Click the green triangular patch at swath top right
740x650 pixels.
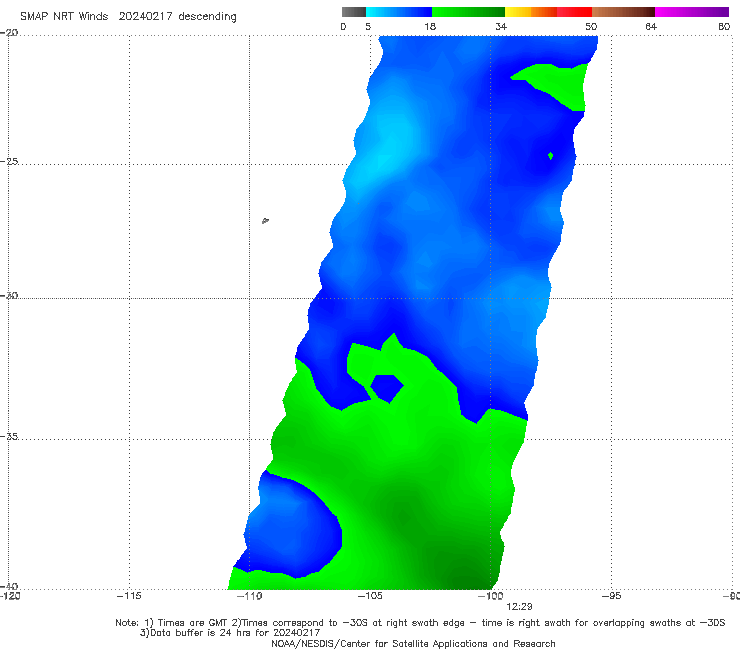[x=559, y=84]
